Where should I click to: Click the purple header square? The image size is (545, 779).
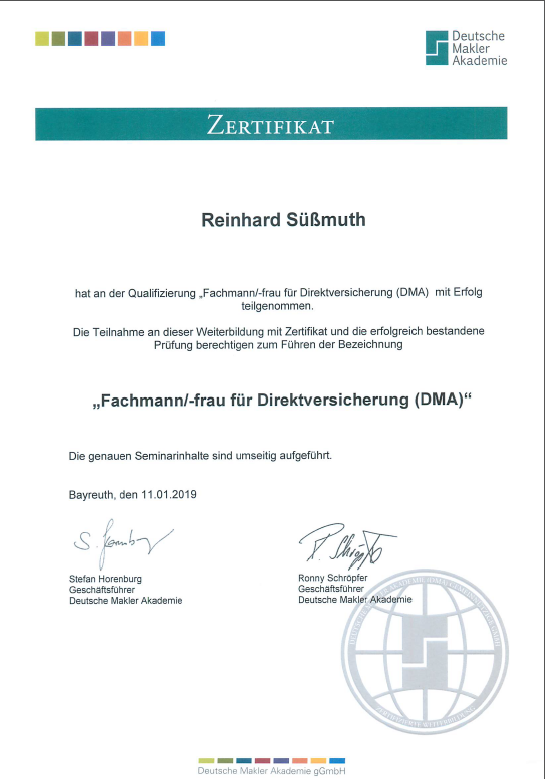108,39
